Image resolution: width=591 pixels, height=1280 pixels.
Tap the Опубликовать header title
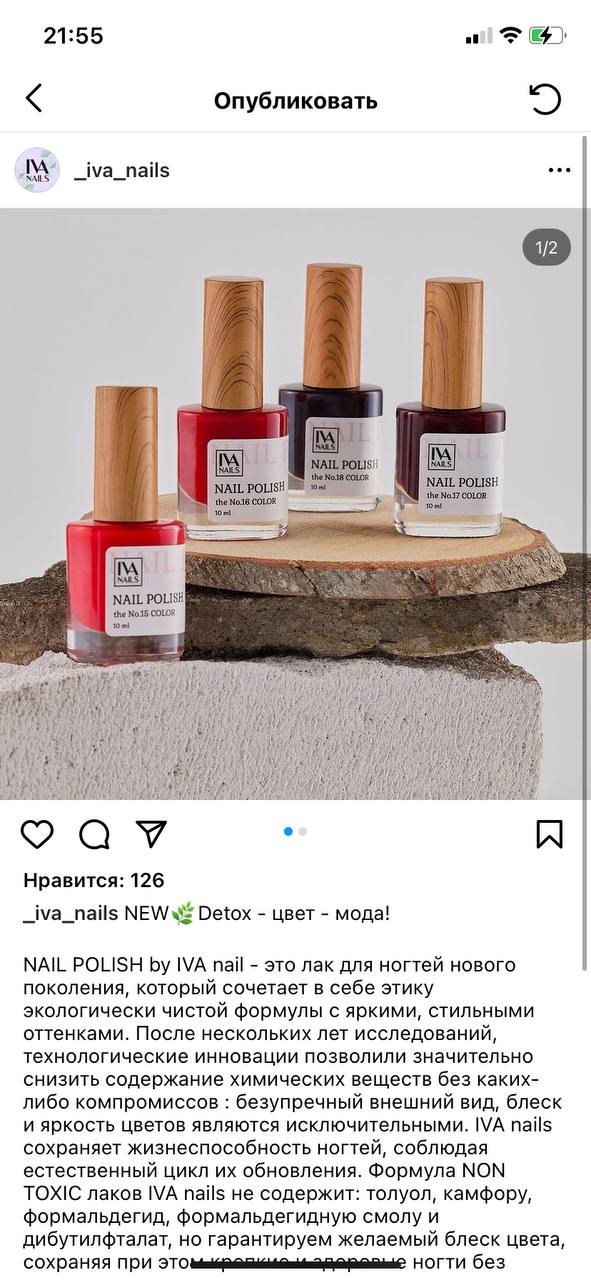pos(295,101)
